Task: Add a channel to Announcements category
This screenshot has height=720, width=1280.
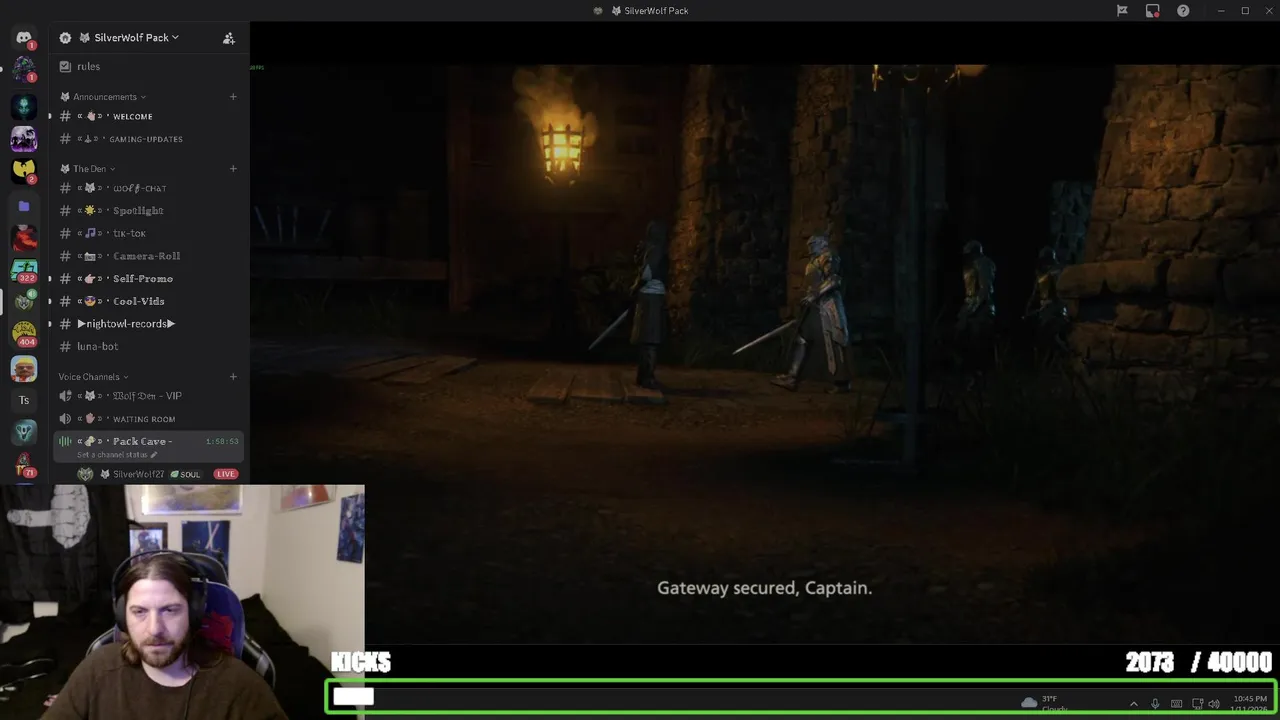Action: (x=233, y=97)
